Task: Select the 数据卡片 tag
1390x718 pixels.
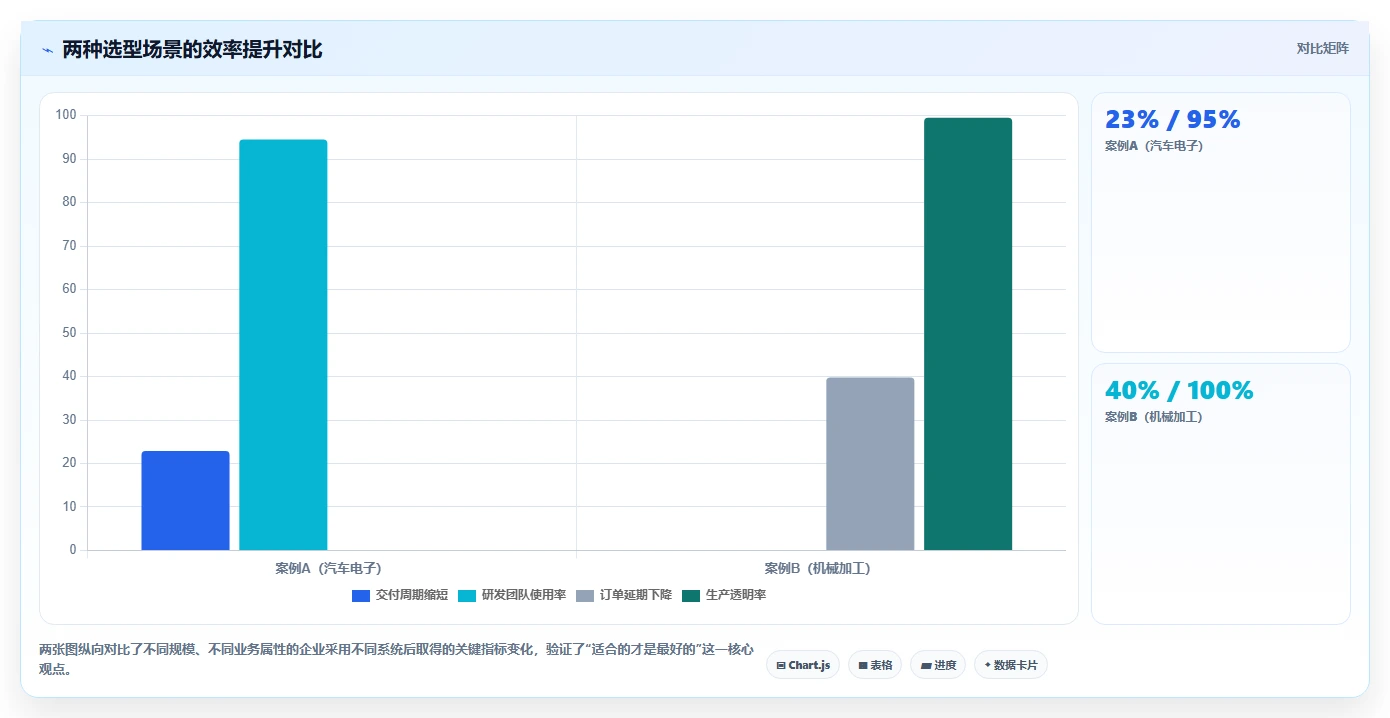Action: 1011,665
